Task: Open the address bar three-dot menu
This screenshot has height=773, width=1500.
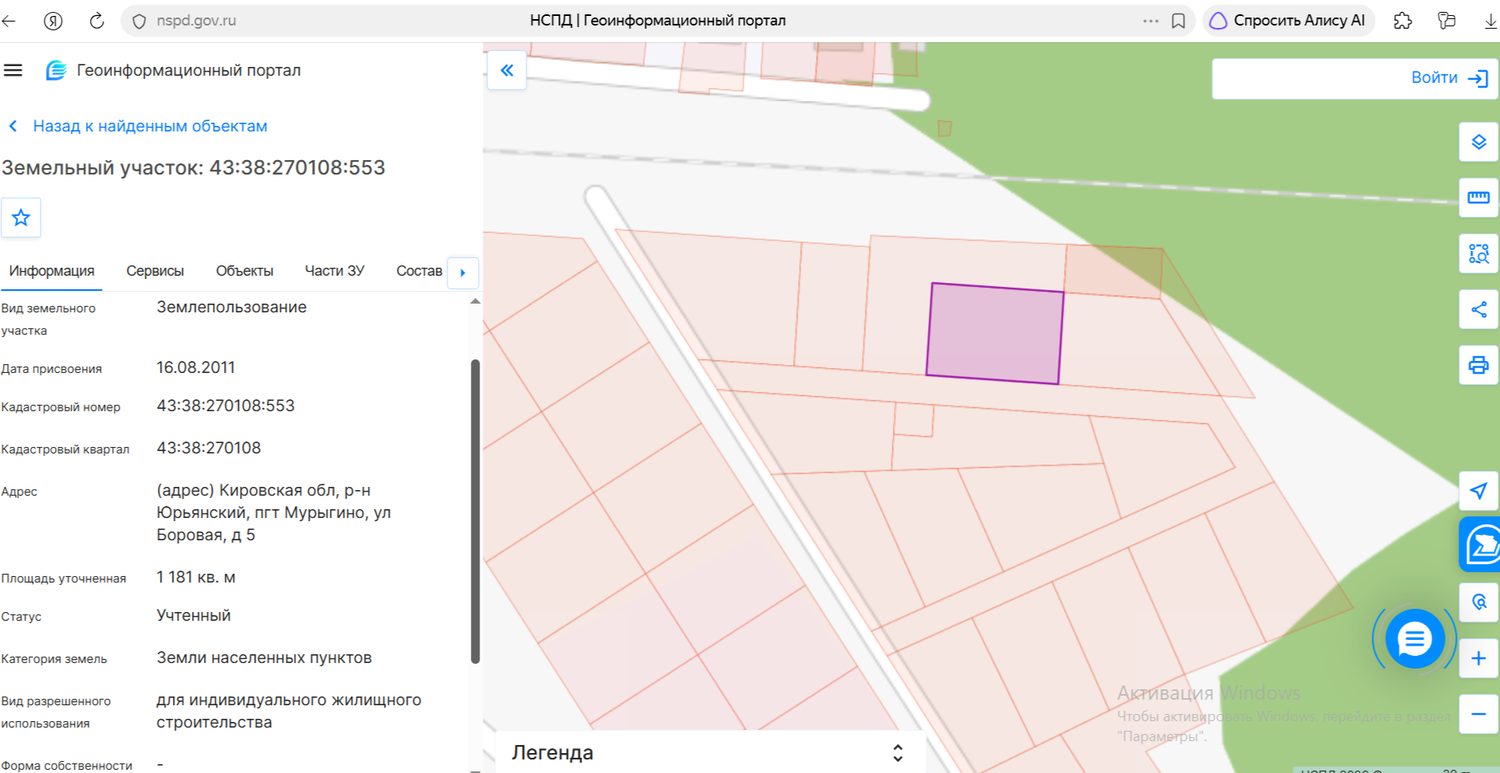Action: (1152, 20)
